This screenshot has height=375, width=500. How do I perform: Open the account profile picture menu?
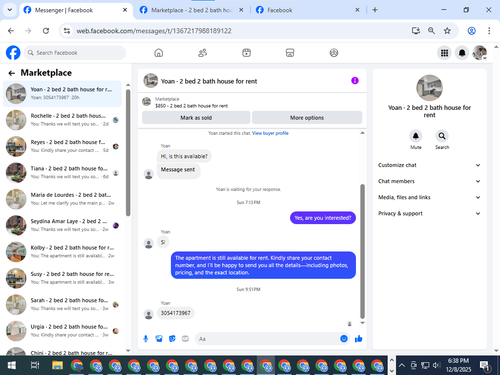tap(480, 53)
